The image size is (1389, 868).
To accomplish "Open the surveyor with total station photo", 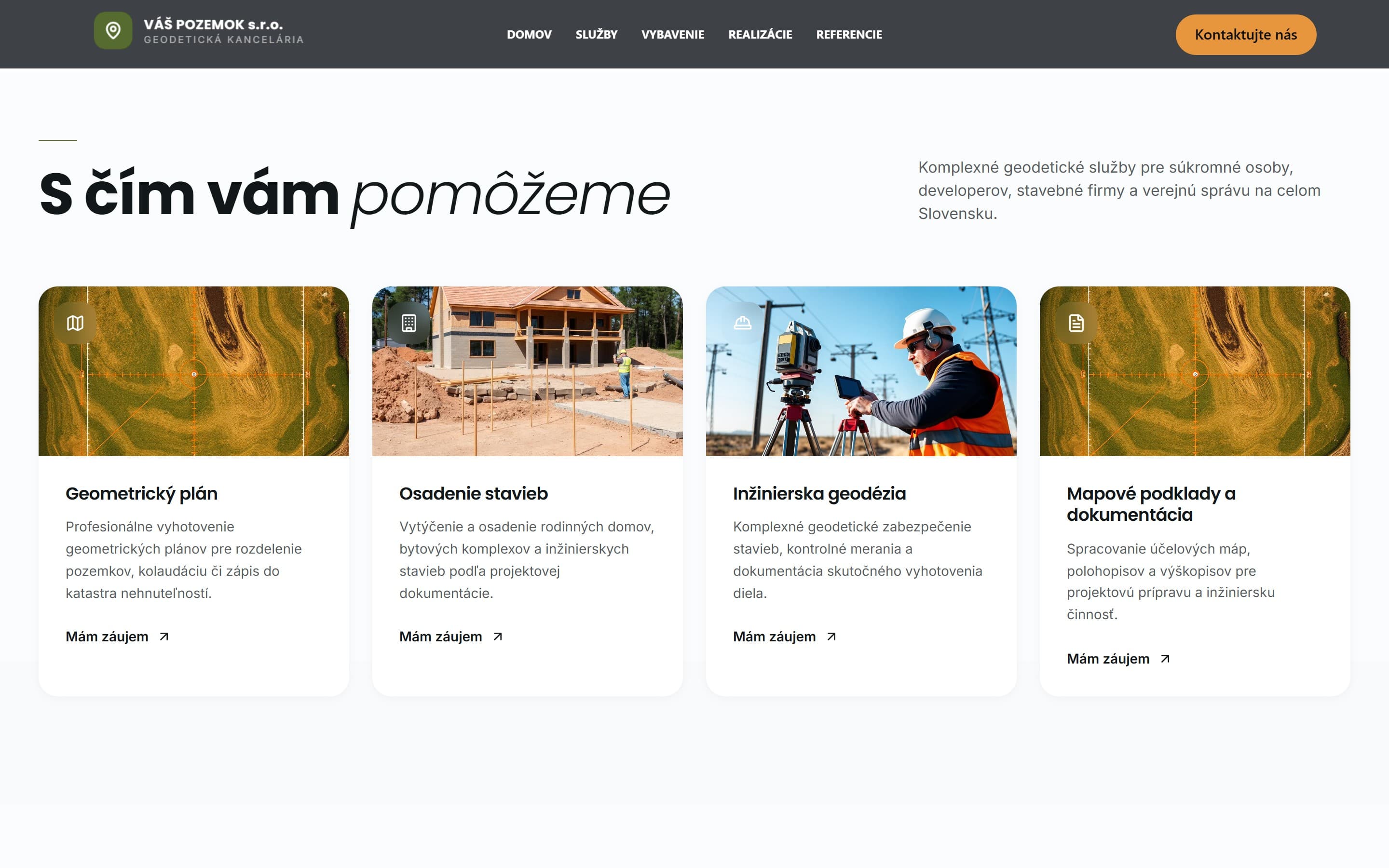I will (861, 371).
